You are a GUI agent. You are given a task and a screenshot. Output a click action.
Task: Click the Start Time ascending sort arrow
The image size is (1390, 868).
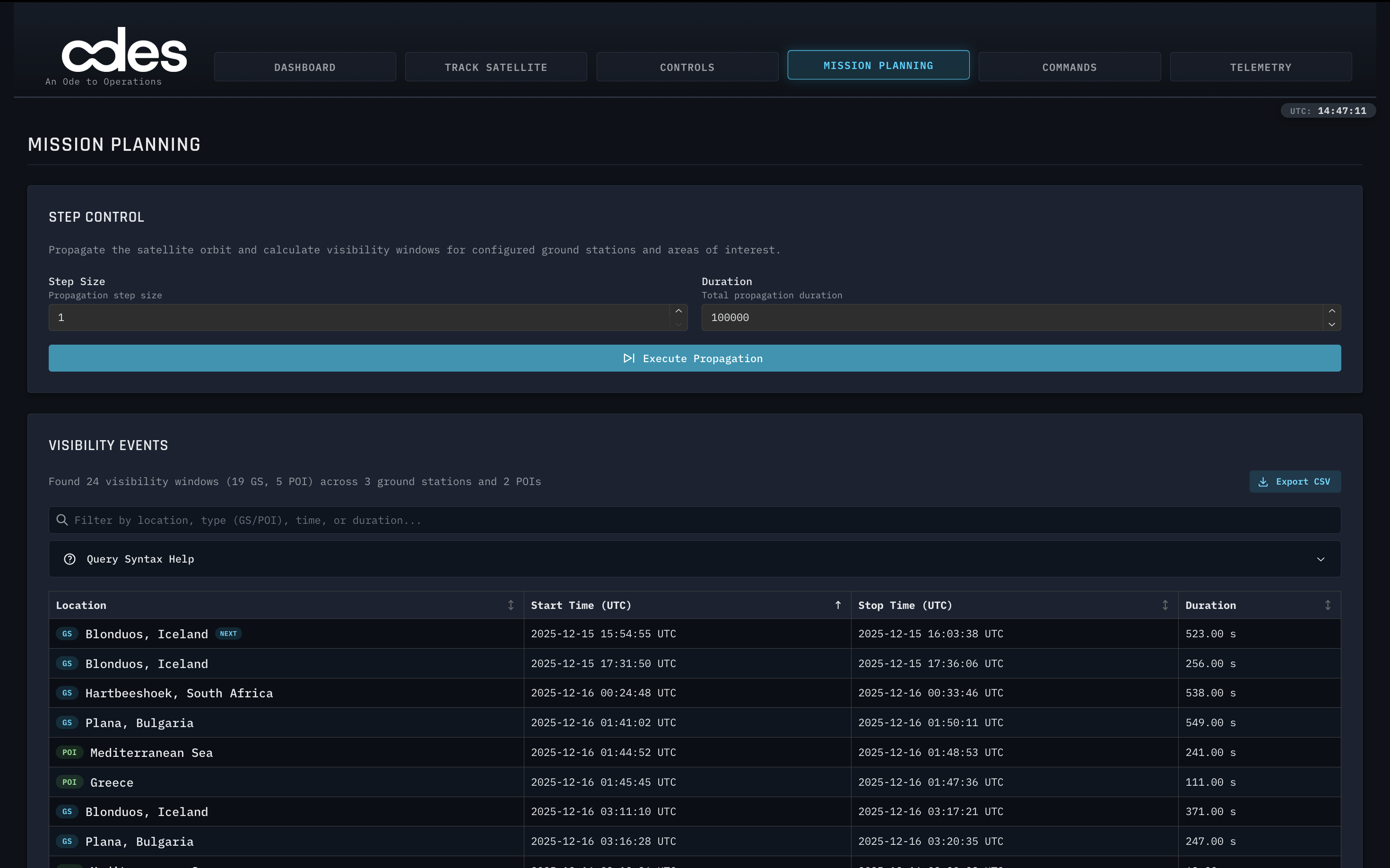click(x=838, y=605)
